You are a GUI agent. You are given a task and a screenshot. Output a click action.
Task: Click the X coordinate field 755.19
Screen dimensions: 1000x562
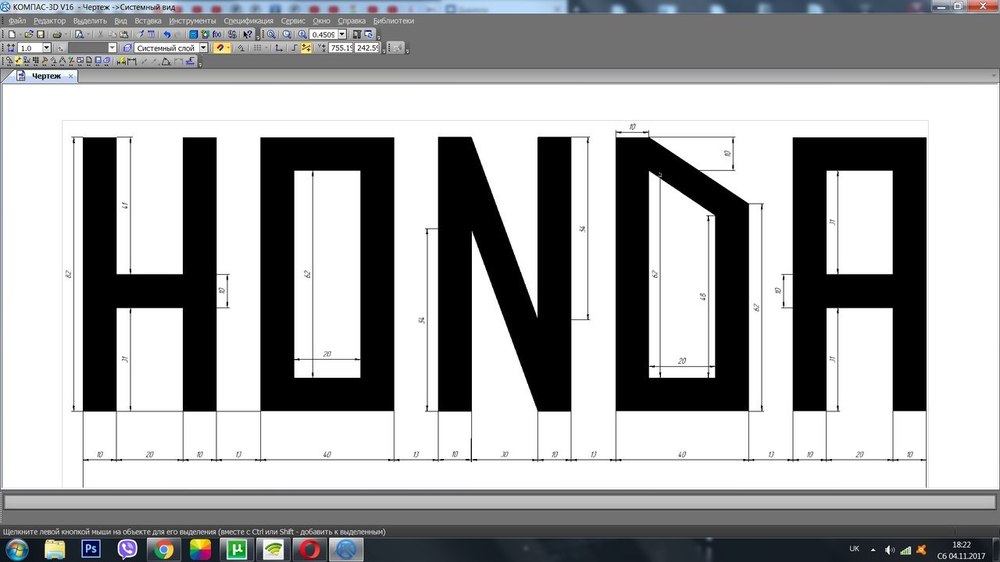point(342,47)
